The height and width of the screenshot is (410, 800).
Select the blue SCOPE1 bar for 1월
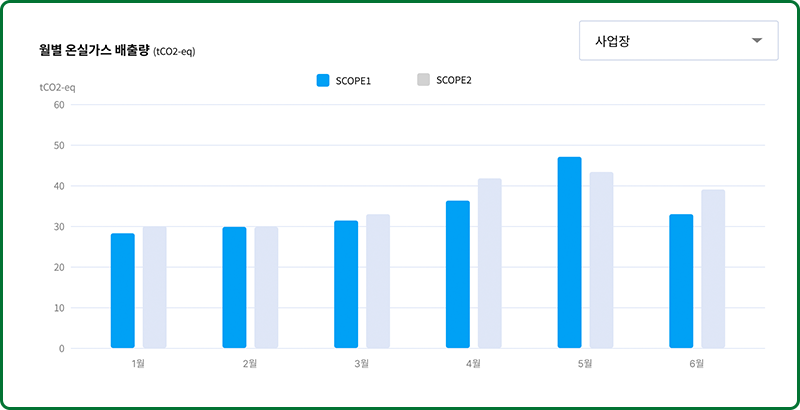click(x=123, y=291)
